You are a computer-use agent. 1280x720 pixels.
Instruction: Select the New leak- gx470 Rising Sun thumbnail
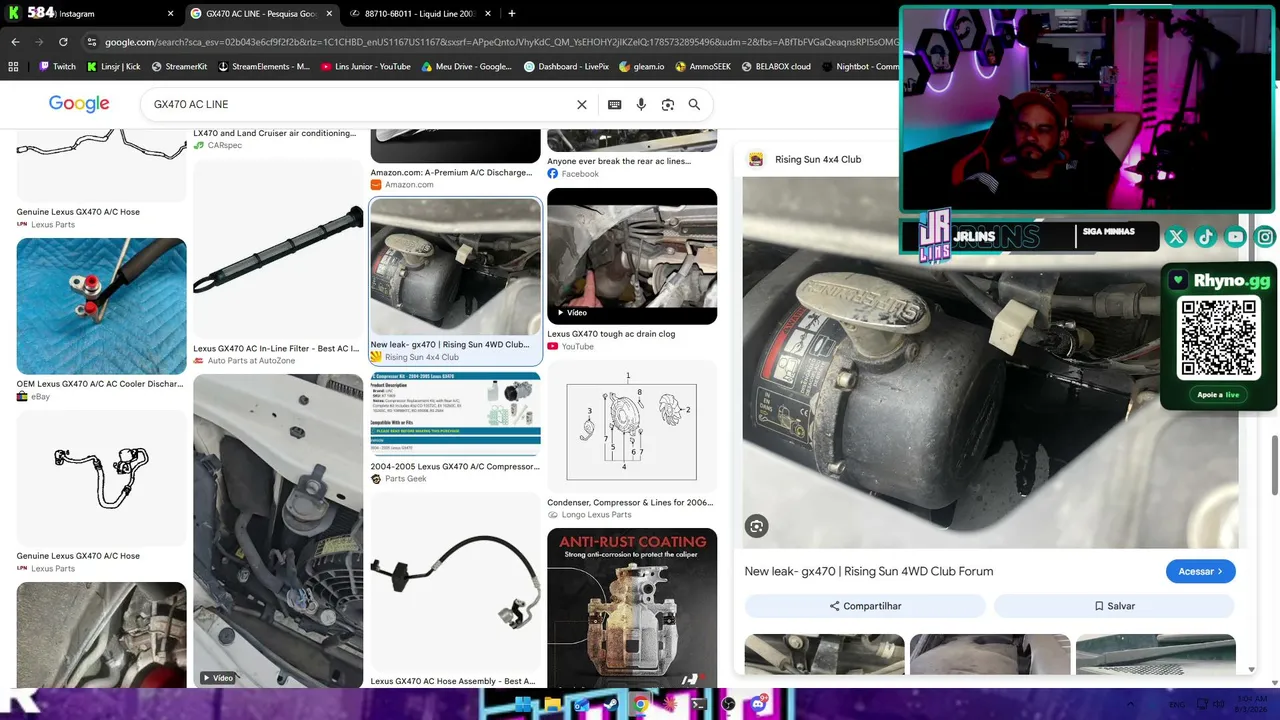pyautogui.click(x=455, y=266)
